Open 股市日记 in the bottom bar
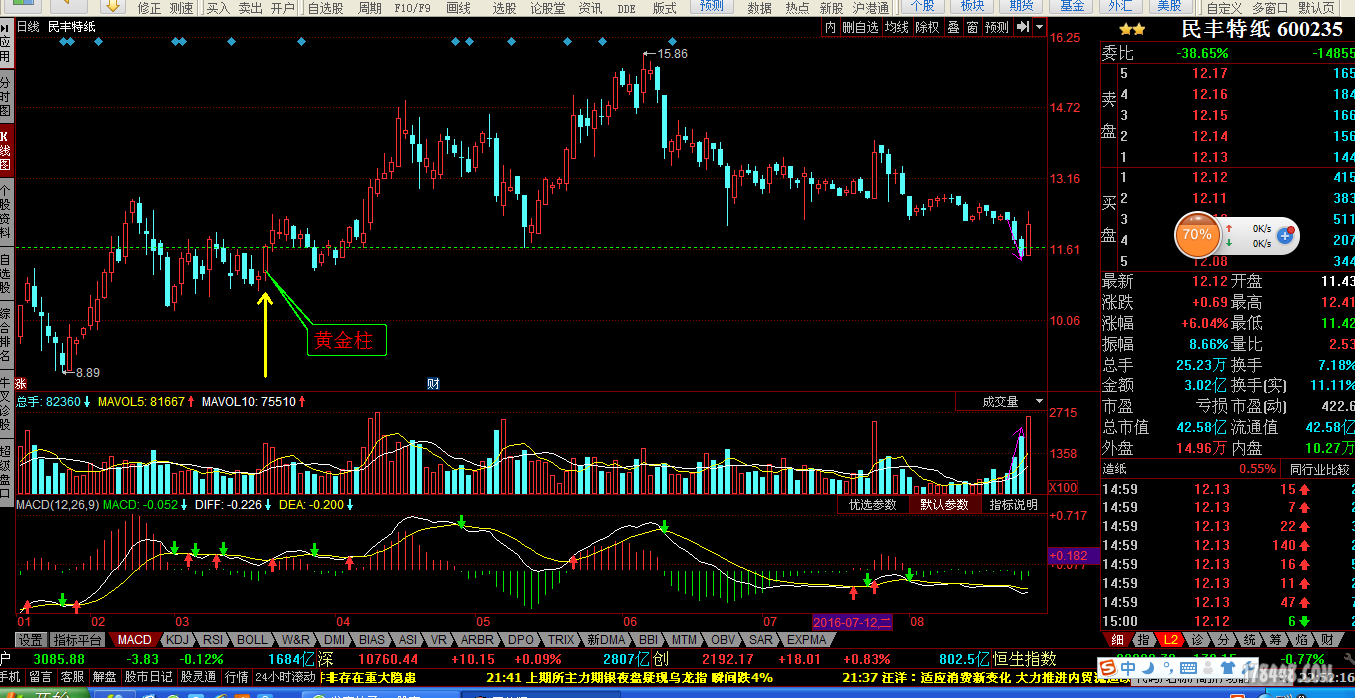1355x698 pixels. (x=149, y=677)
